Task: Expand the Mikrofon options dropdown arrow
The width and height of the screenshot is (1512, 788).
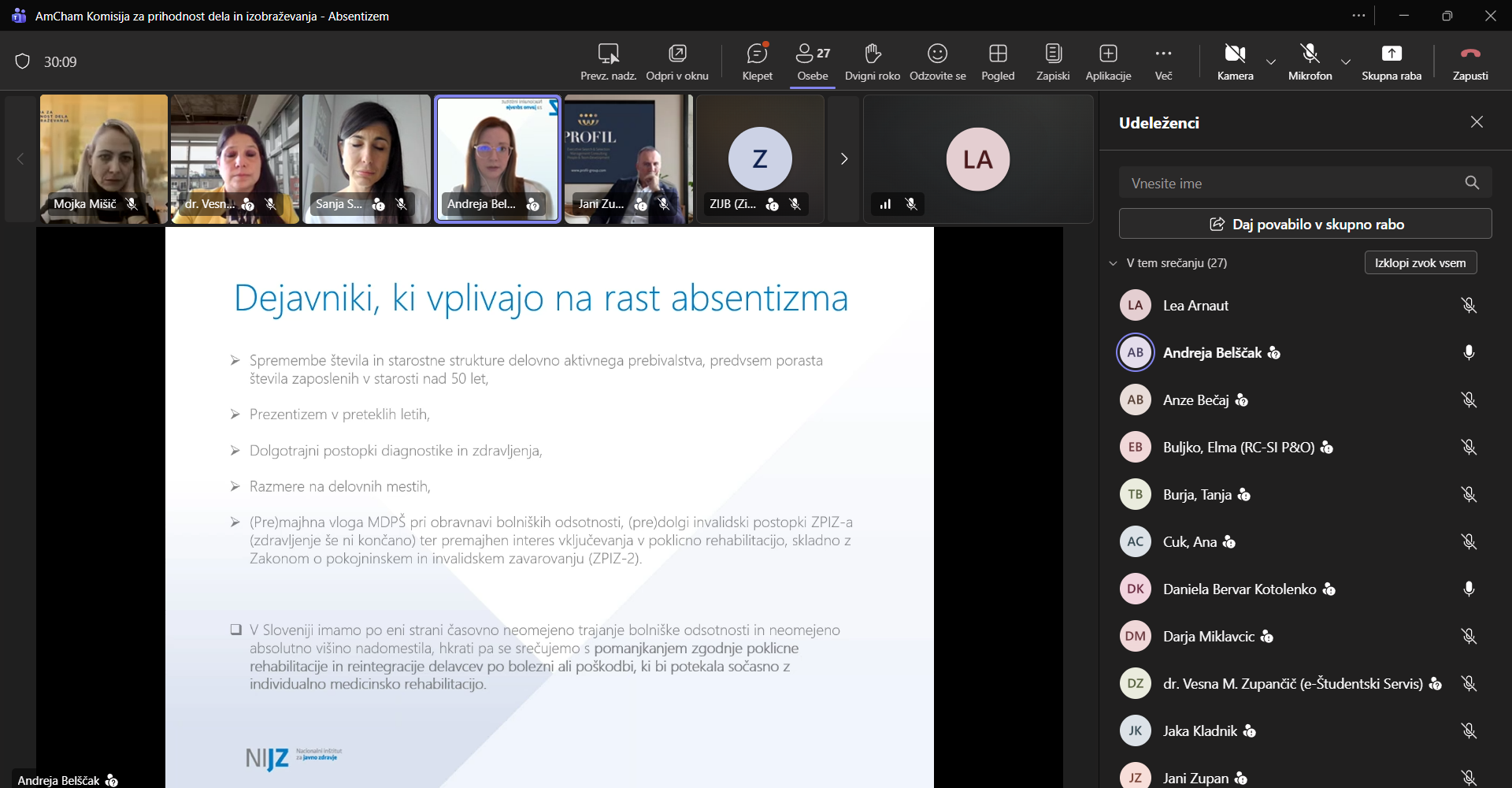Action: [x=1346, y=61]
